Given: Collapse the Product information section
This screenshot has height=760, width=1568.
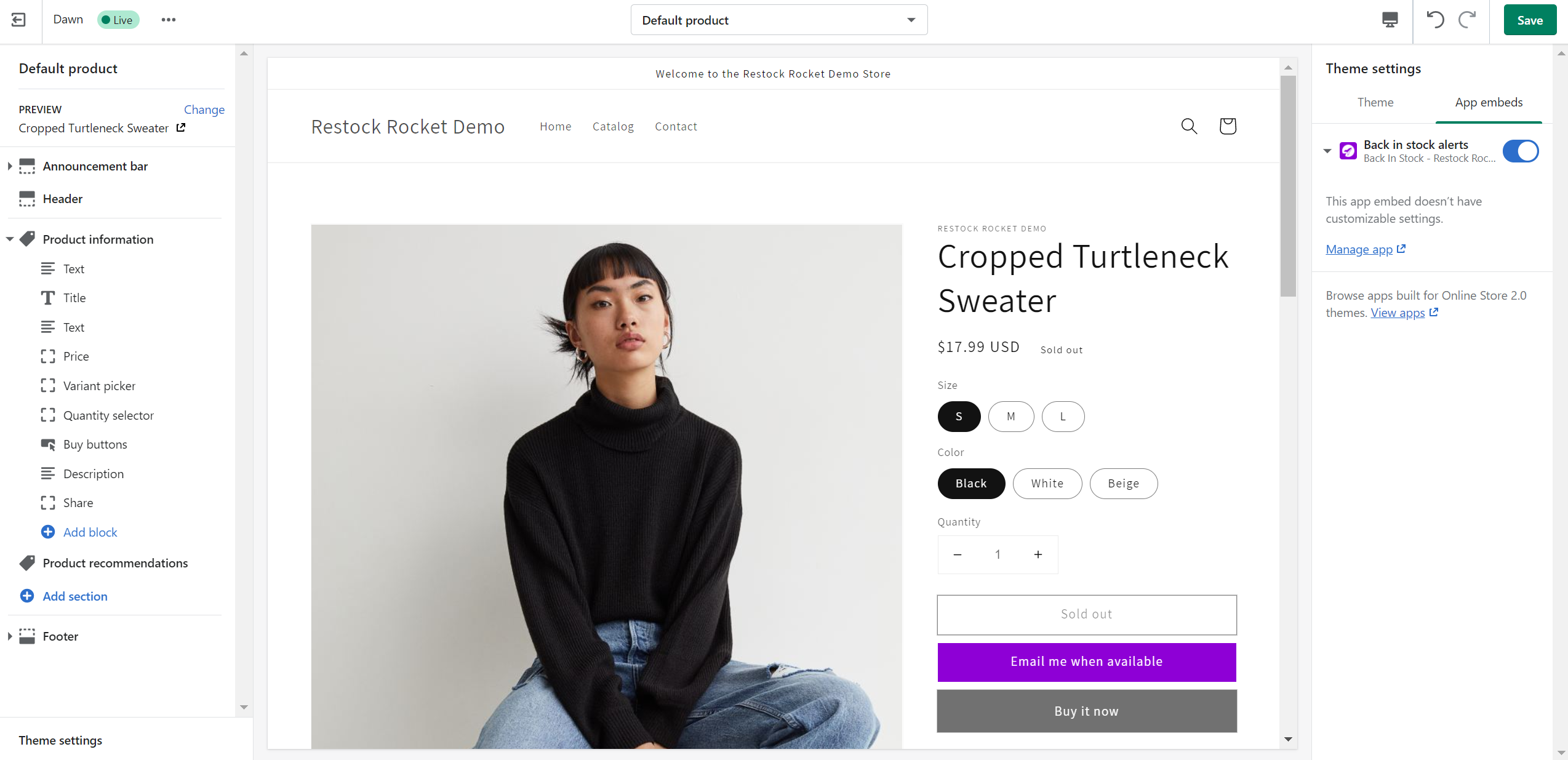Looking at the screenshot, I should [x=9, y=239].
